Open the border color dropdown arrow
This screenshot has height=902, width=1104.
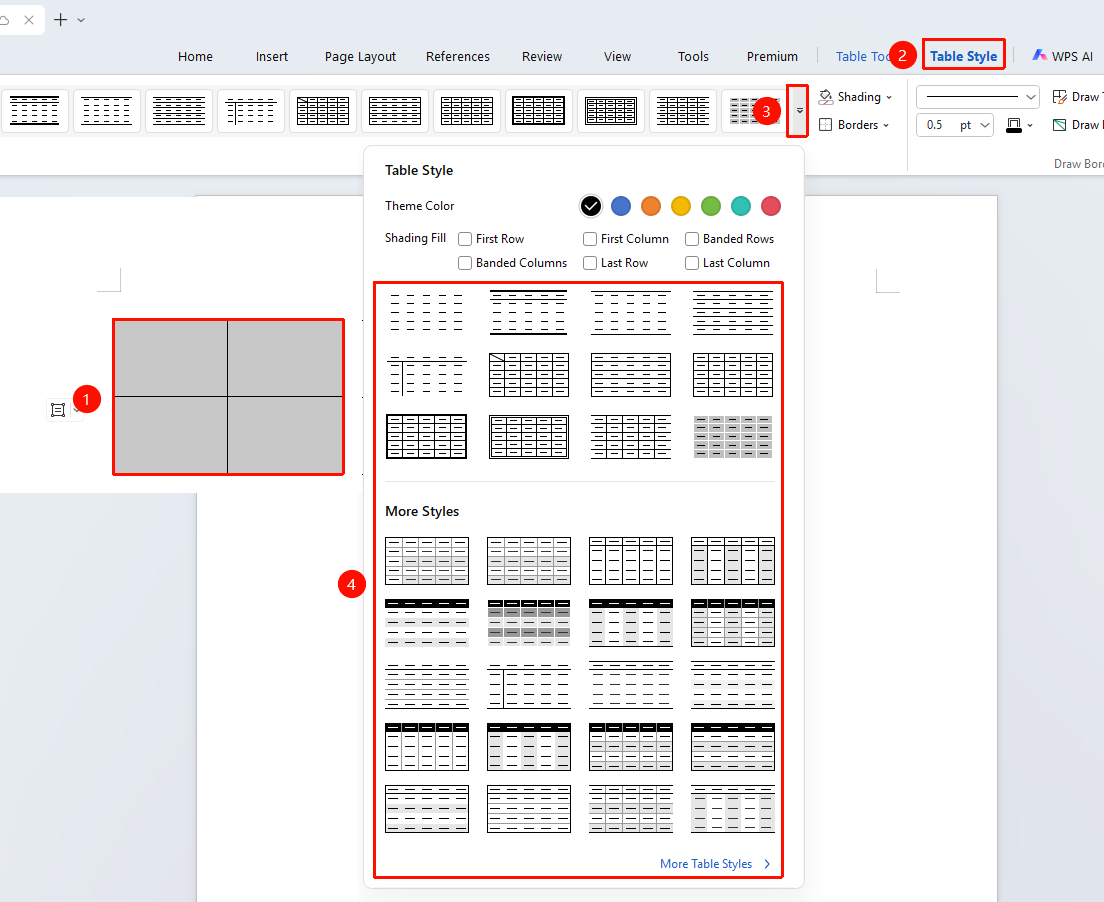pyautogui.click(x=1030, y=126)
